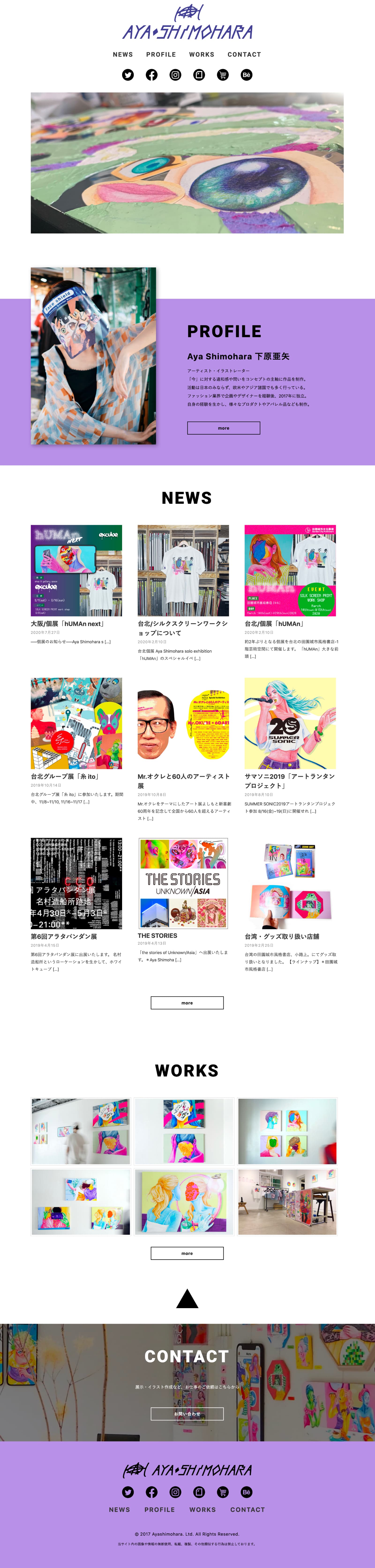Open the 大阪/個展「hUMAn next」 news article
Screen dimensions: 375x1568
click(x=67, y=624)
